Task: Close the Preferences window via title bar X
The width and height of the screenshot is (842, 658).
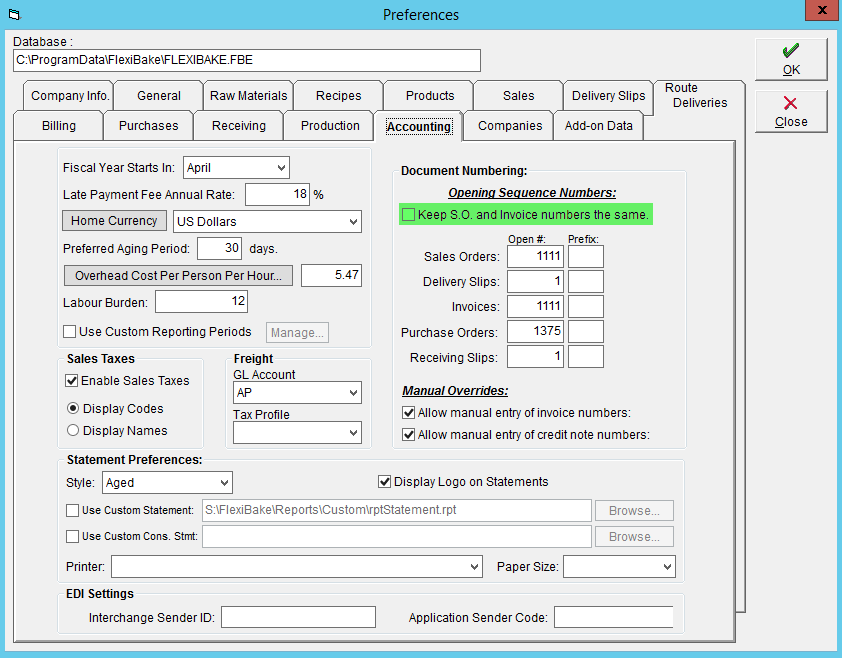Action: pyautogui.click(x=822, y=10)
